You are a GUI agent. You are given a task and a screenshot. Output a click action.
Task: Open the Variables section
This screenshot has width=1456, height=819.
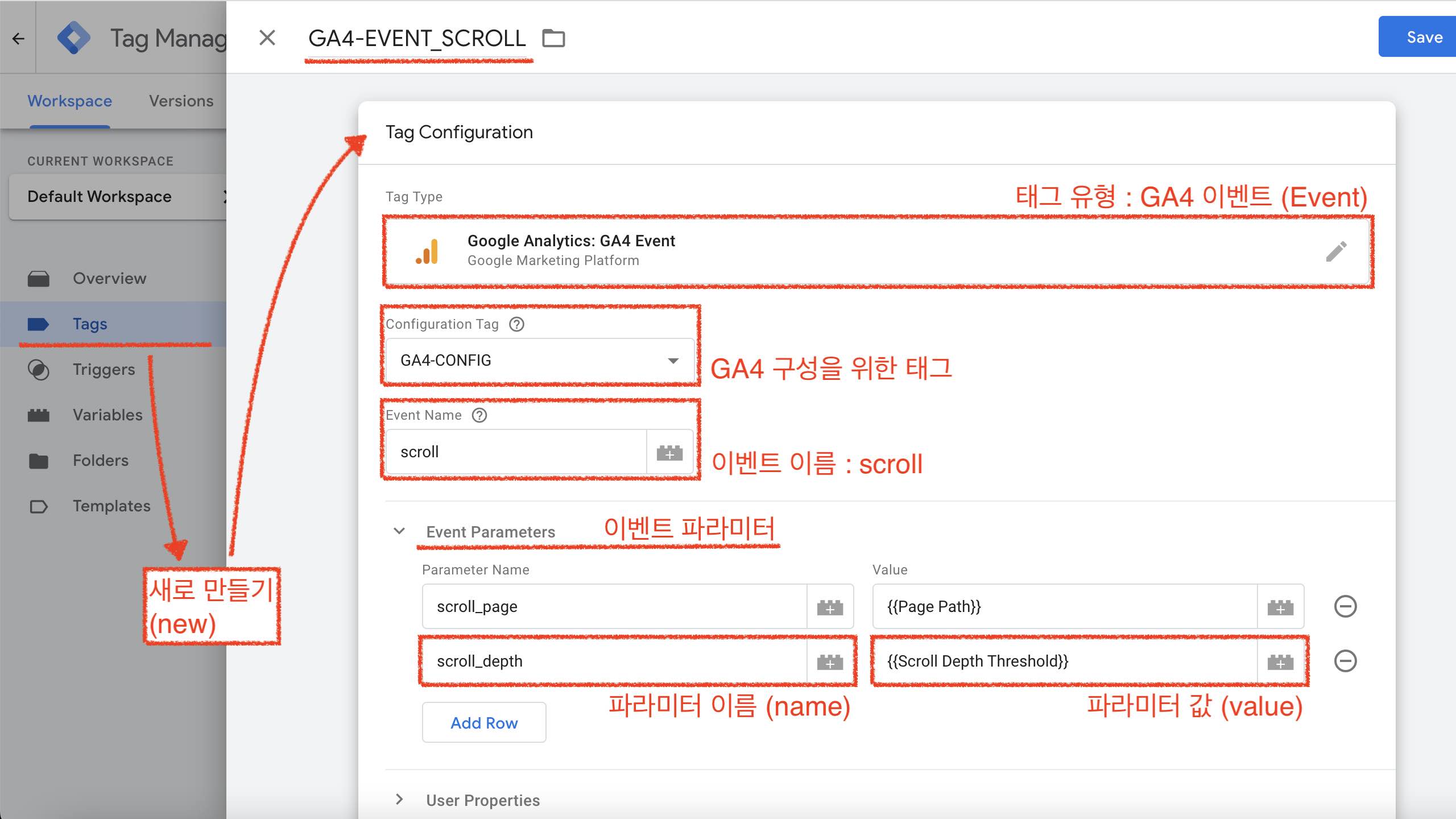(106, 415)
